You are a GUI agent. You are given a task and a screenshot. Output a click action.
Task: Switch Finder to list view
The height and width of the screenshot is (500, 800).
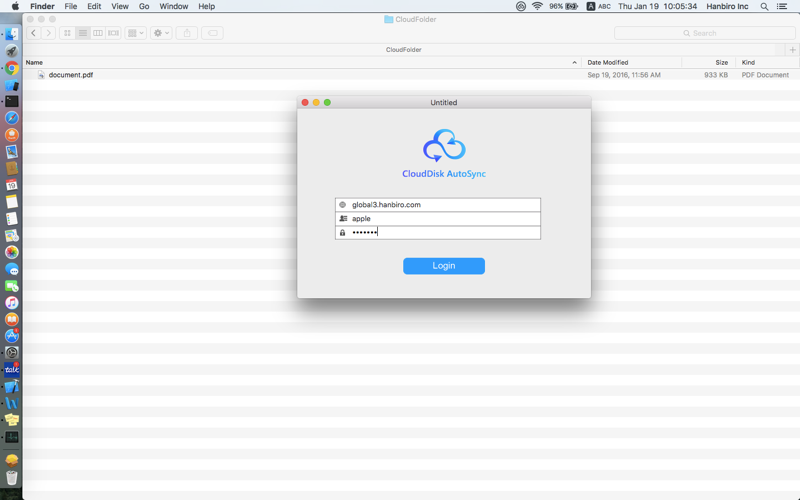[x=82, y=33]
